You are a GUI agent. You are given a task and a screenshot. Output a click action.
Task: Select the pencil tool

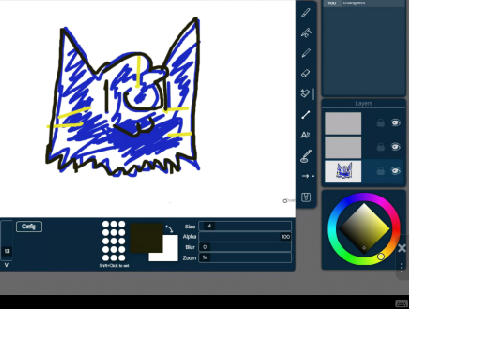[x=306, y=53]
